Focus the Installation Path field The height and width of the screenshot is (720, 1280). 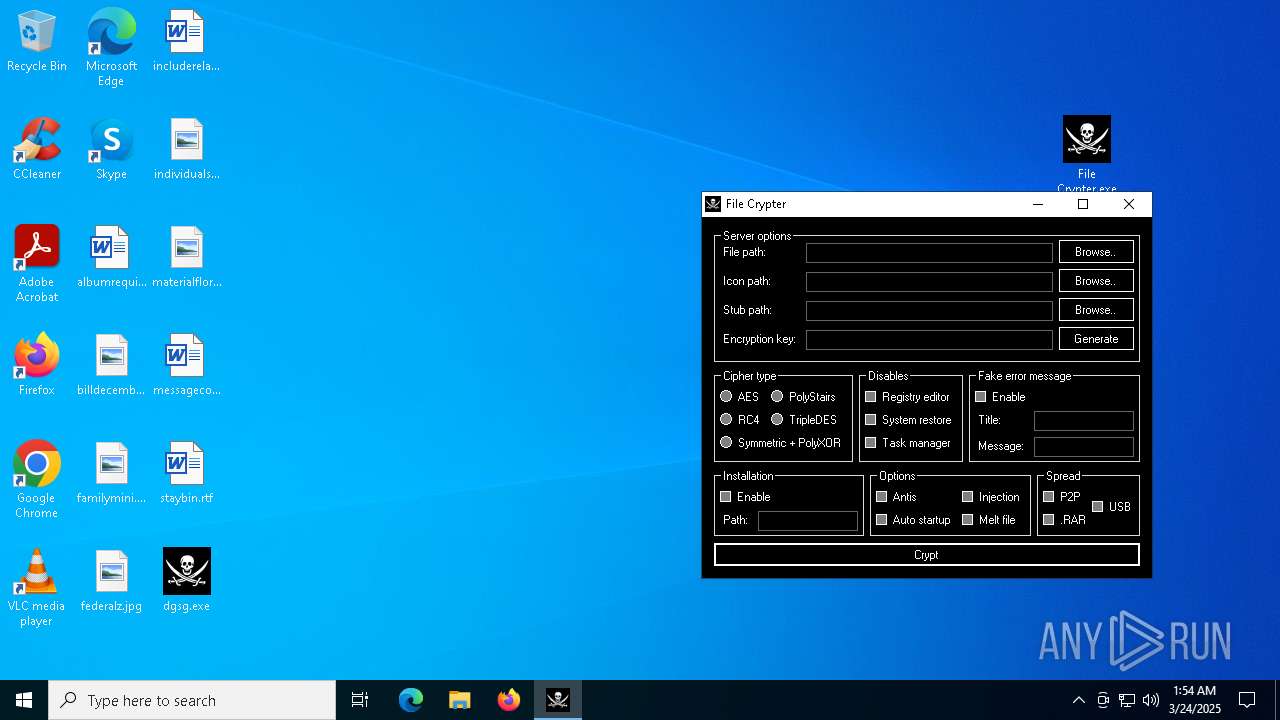point(808,521)
